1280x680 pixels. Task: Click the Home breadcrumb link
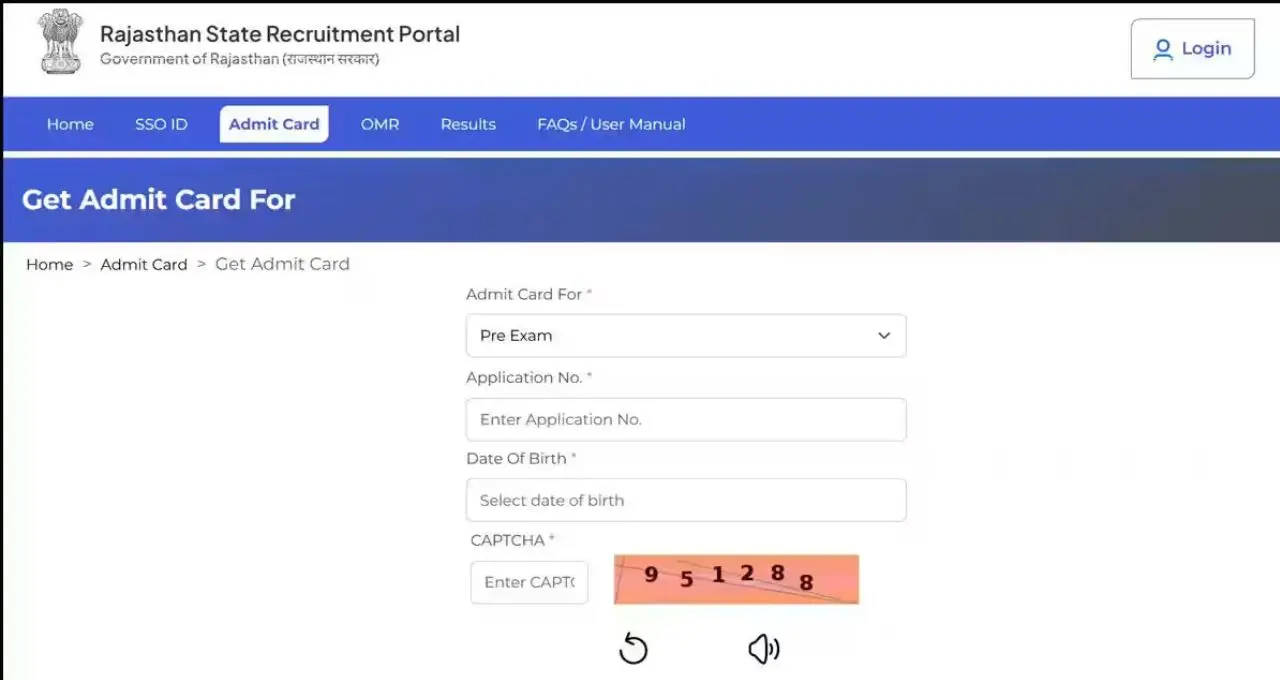pyautogui.click(x=49, y=264)
